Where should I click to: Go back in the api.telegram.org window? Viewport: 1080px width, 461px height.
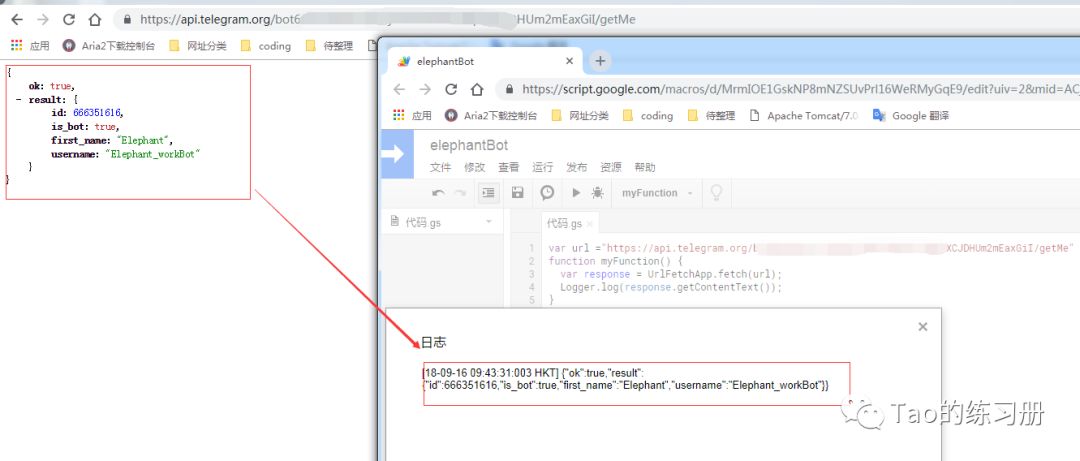pyautogui.click(x=17, y=20)
